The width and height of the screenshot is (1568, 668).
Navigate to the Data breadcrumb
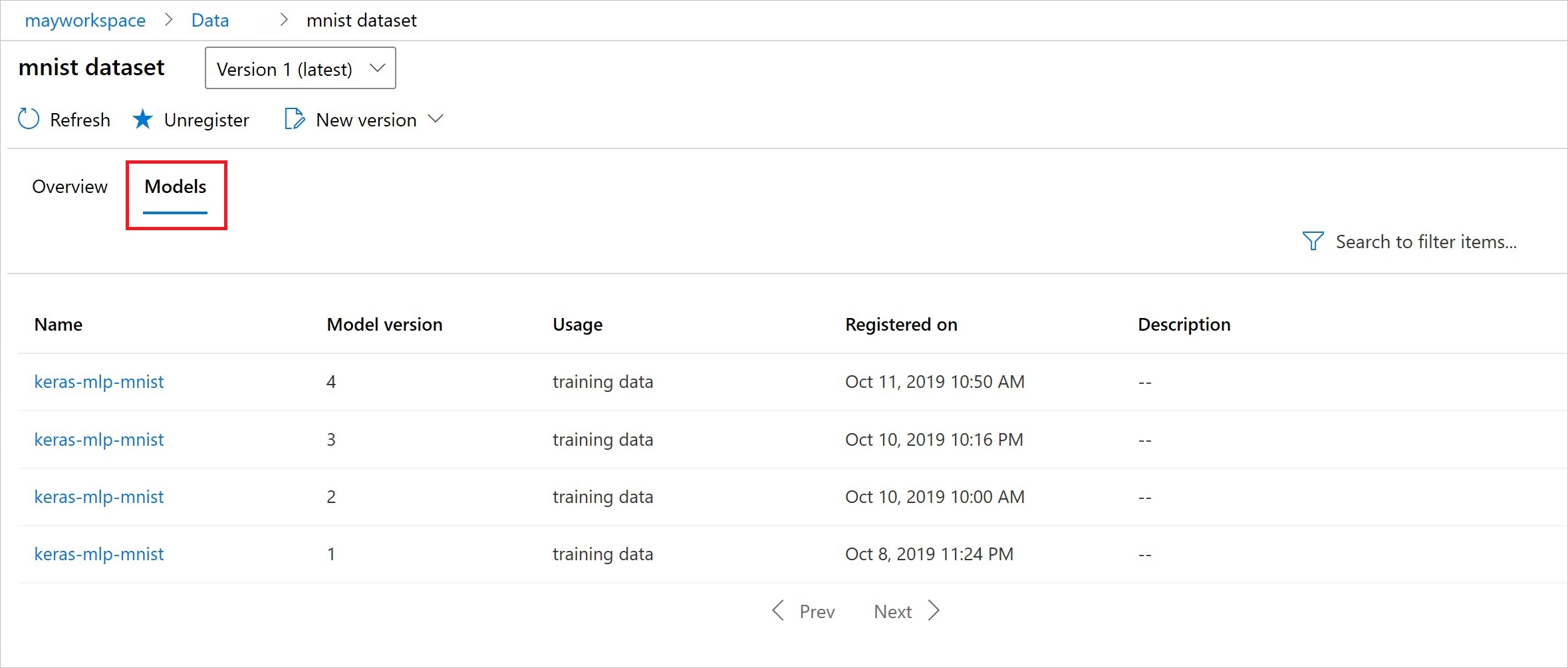coord(210,21)
